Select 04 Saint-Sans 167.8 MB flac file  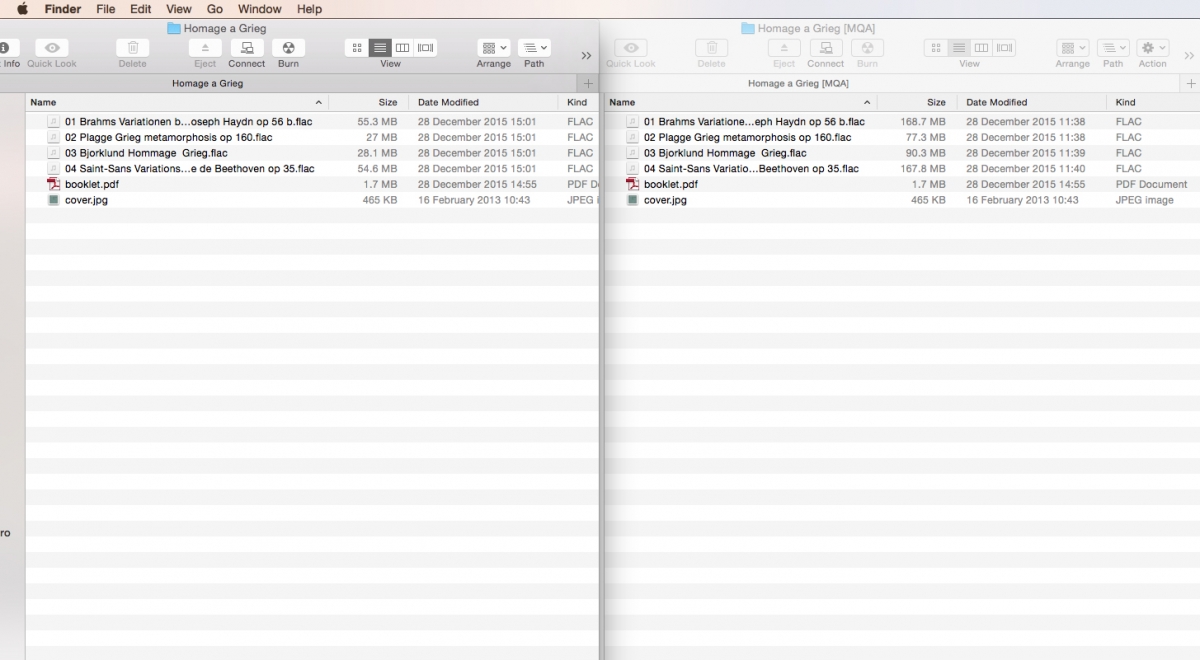point(902,169)
